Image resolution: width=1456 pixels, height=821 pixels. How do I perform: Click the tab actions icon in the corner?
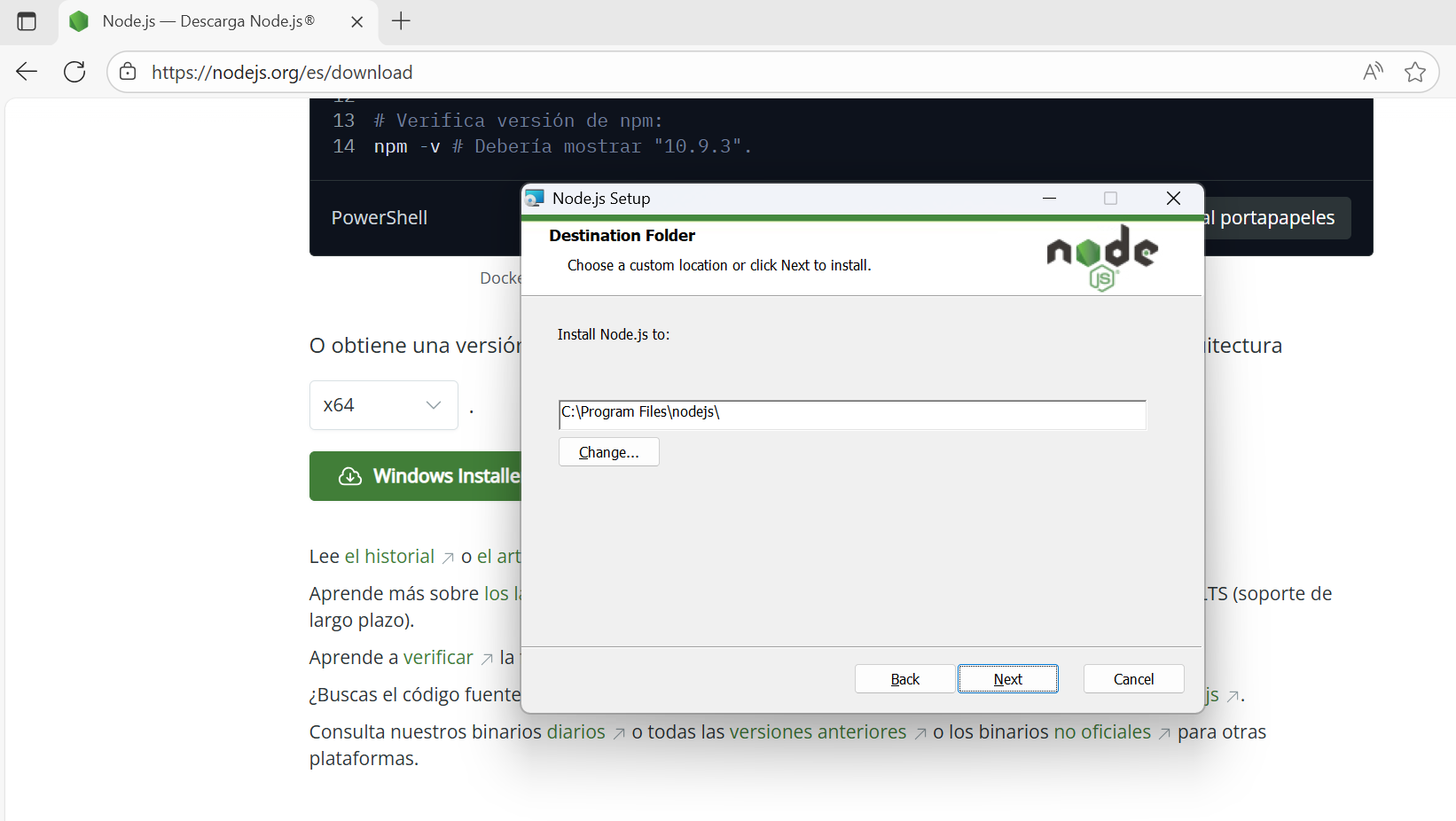tap(27, 21)
